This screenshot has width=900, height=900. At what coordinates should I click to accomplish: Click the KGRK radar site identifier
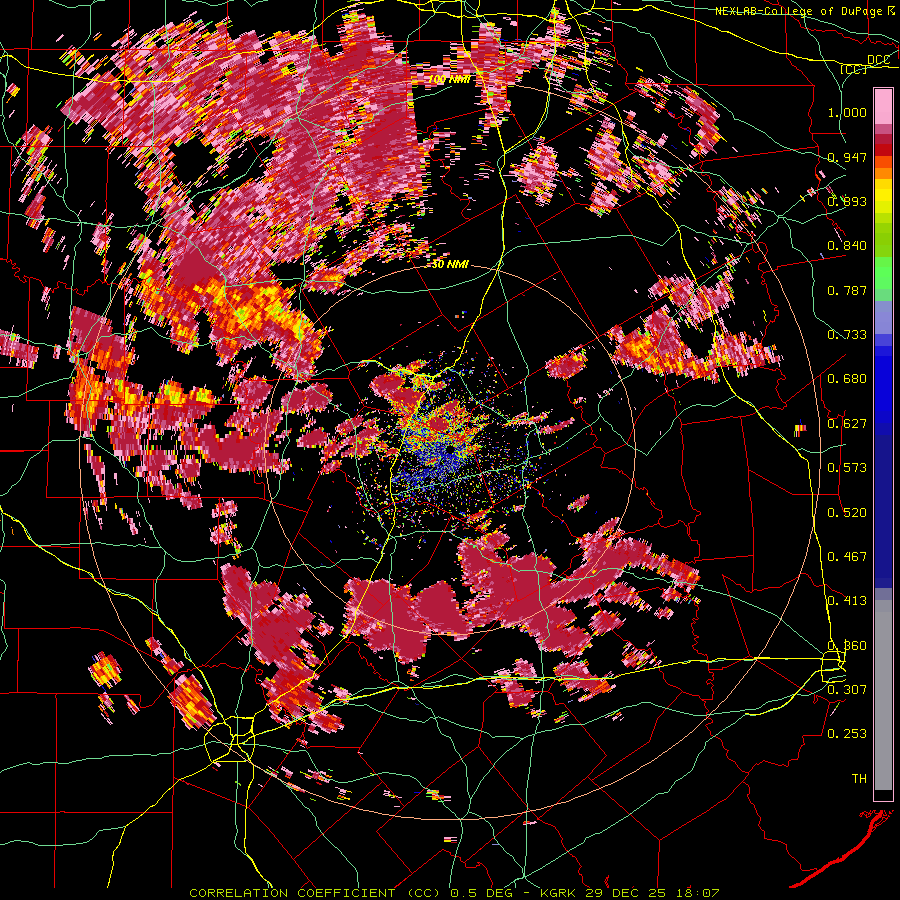pyautogui.click(x=560, y=893)
